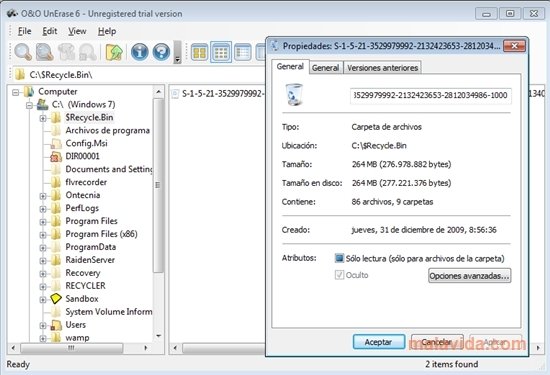Click file list scroll left arrow

pyautogui.click(x=175, y=348)
